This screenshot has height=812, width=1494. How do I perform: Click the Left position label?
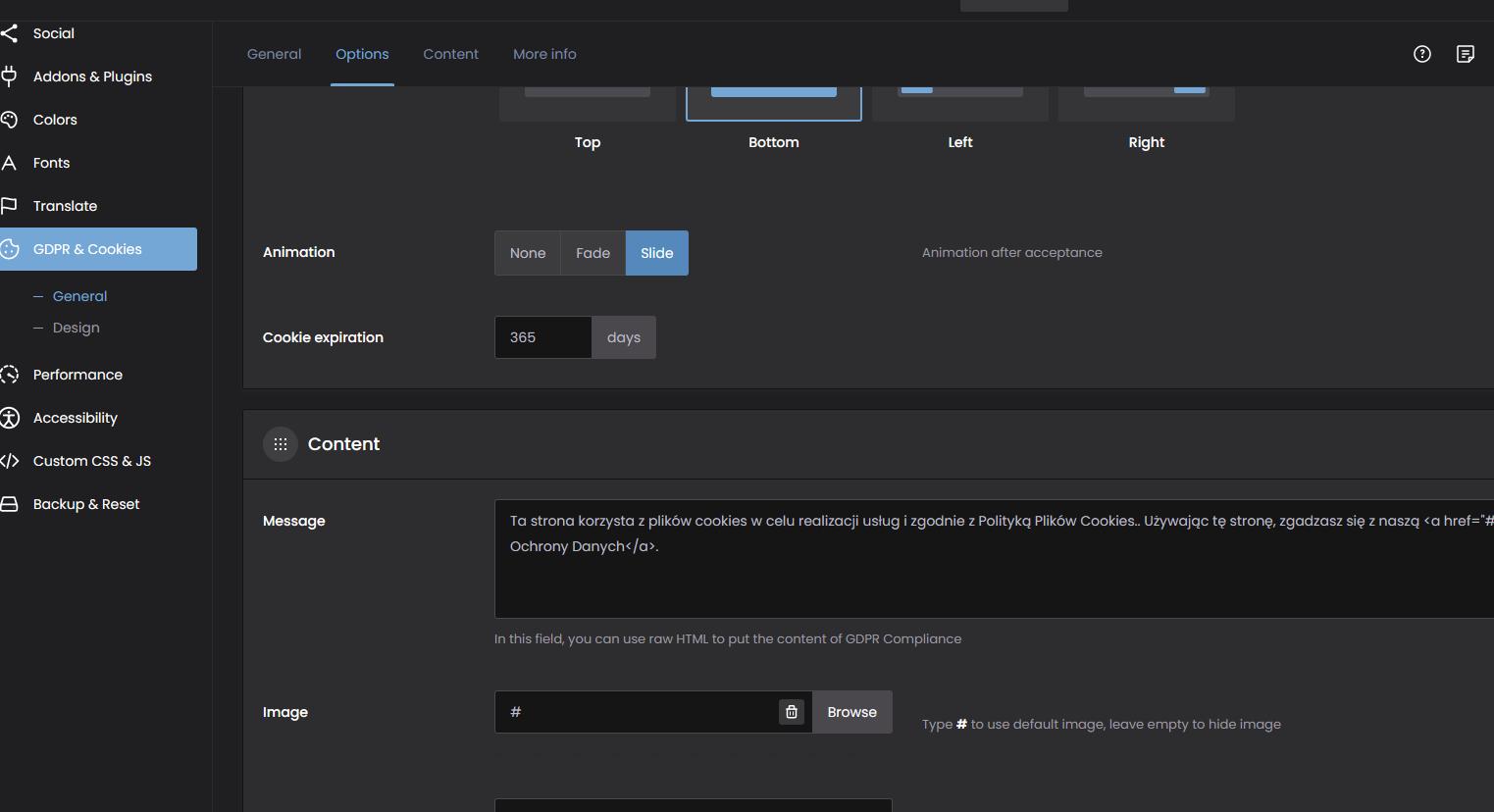pyautogui.click(x=960, y=142)
